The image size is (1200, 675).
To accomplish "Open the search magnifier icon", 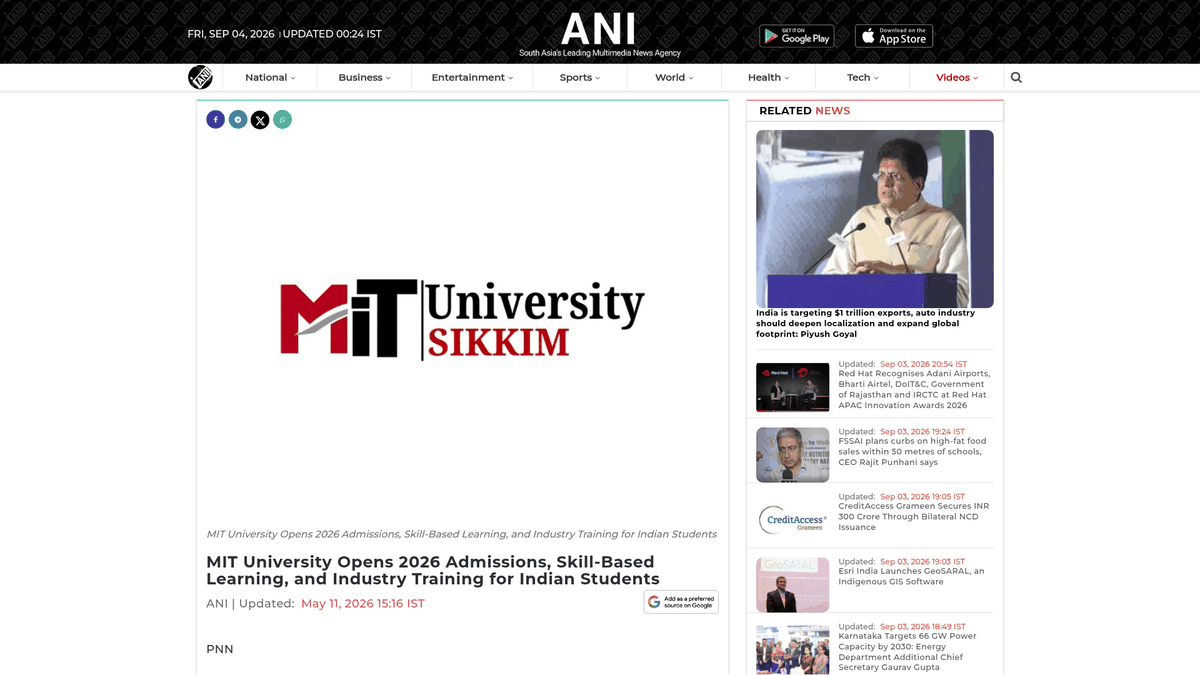I will [x=1016, y=77].
